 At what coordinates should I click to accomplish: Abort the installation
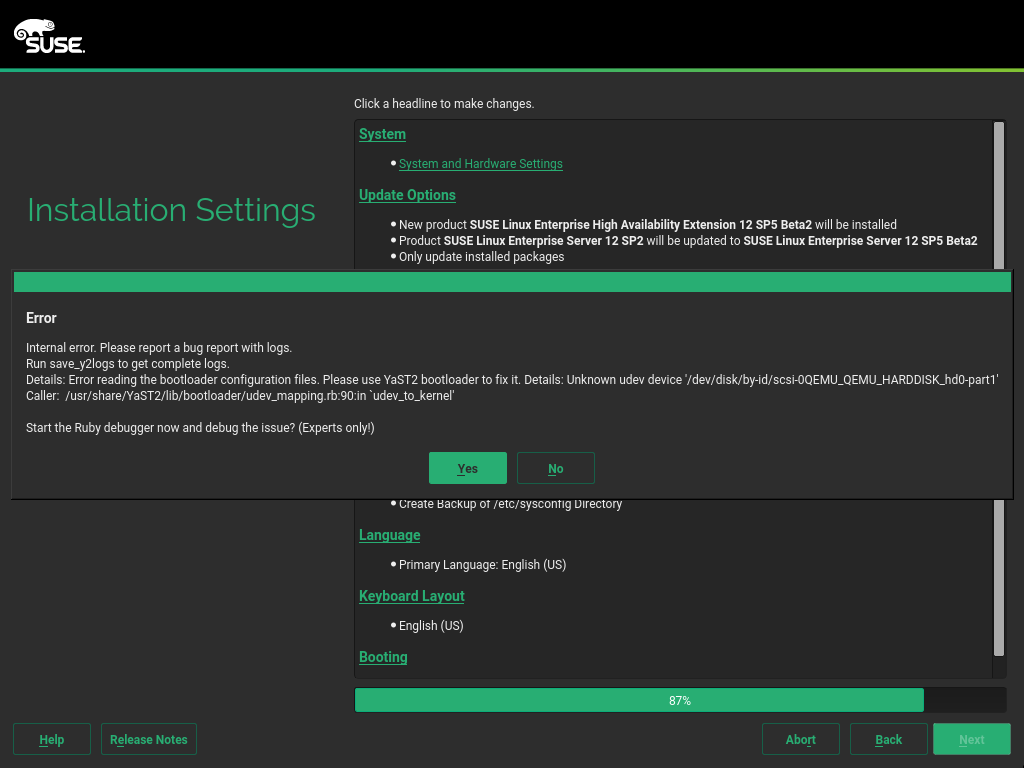click(x=800, y=739)
